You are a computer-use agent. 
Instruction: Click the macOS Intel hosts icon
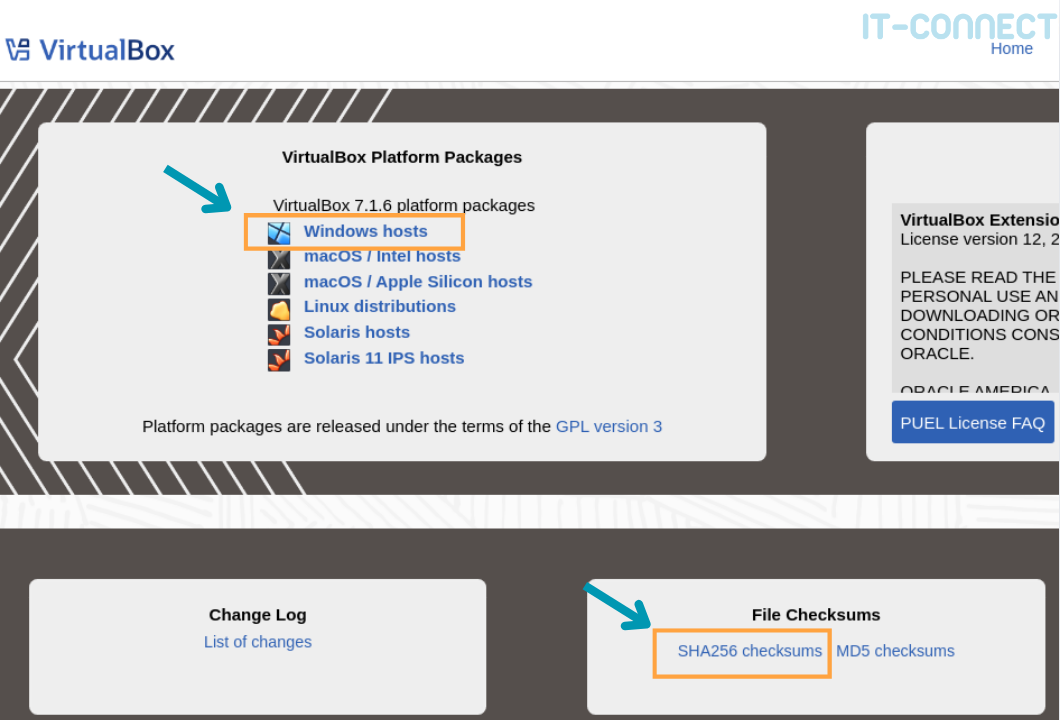click(279, 258)
